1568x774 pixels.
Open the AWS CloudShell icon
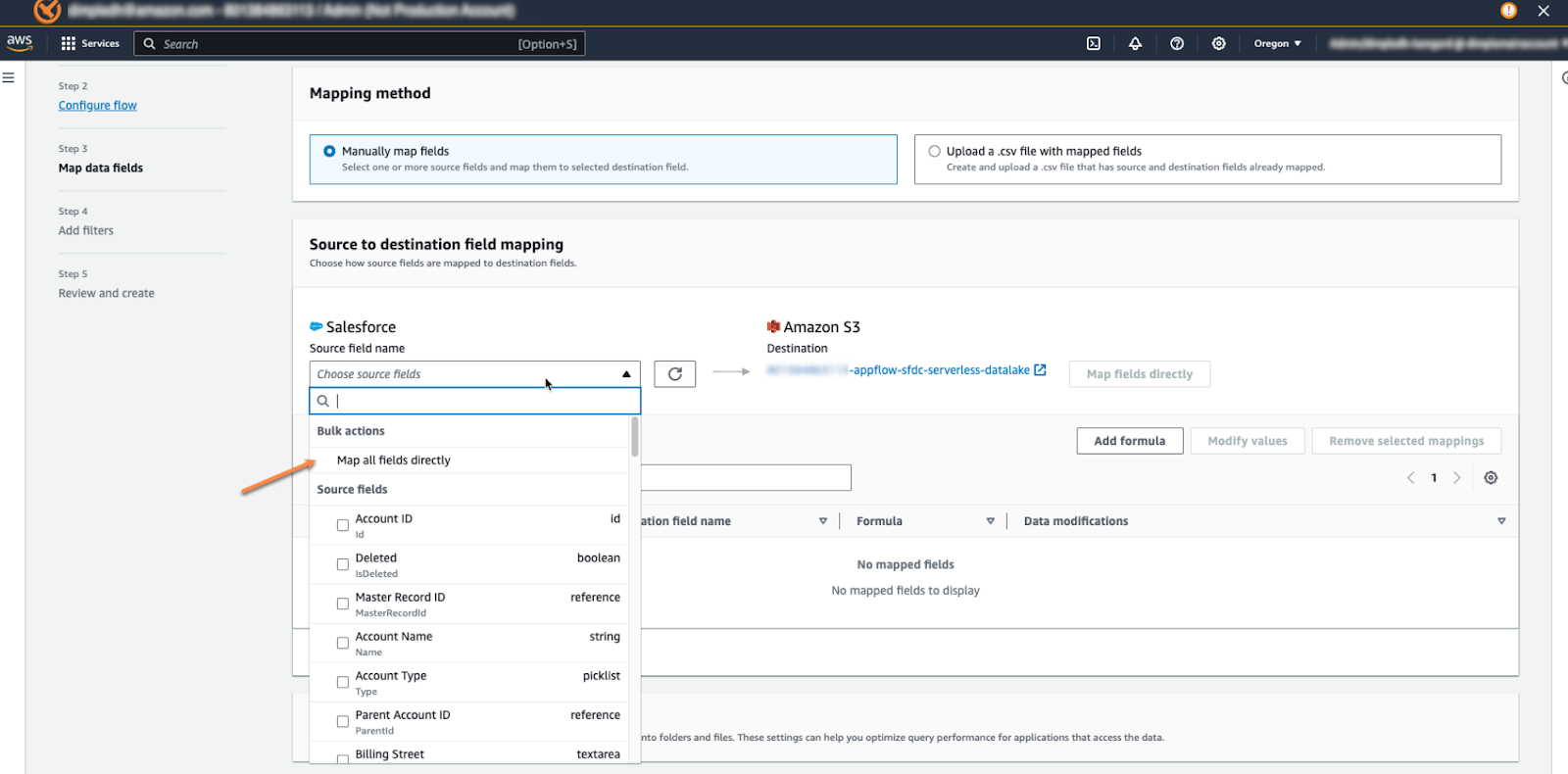tap(1094, 43)
